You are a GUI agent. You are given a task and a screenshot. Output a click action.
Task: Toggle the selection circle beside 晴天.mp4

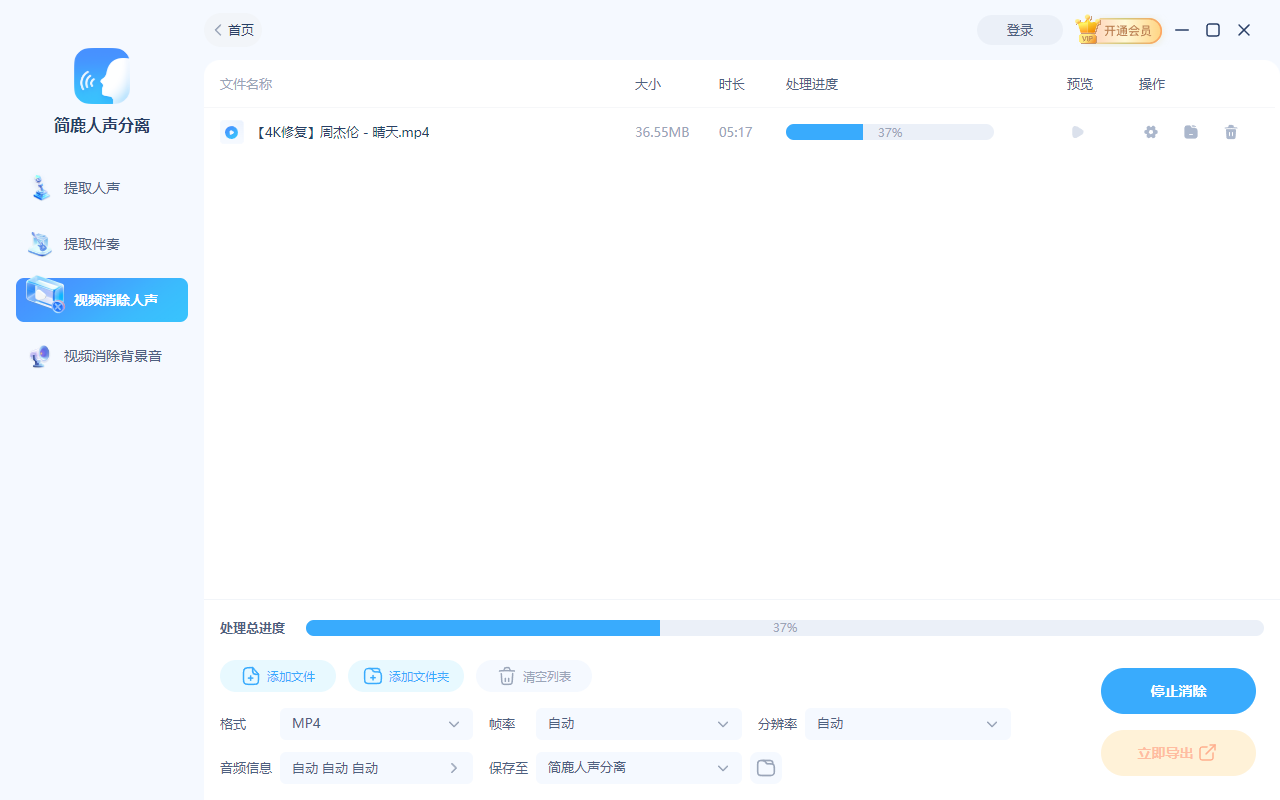click(232, 131)
